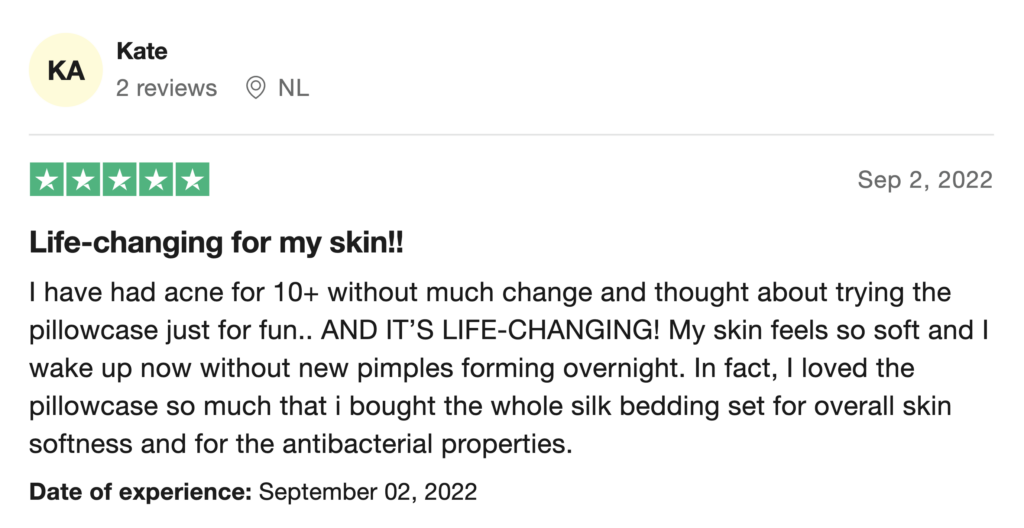1024x528 pixels.
Task: Click the "2 reviews" count
Action: [167, 88]
